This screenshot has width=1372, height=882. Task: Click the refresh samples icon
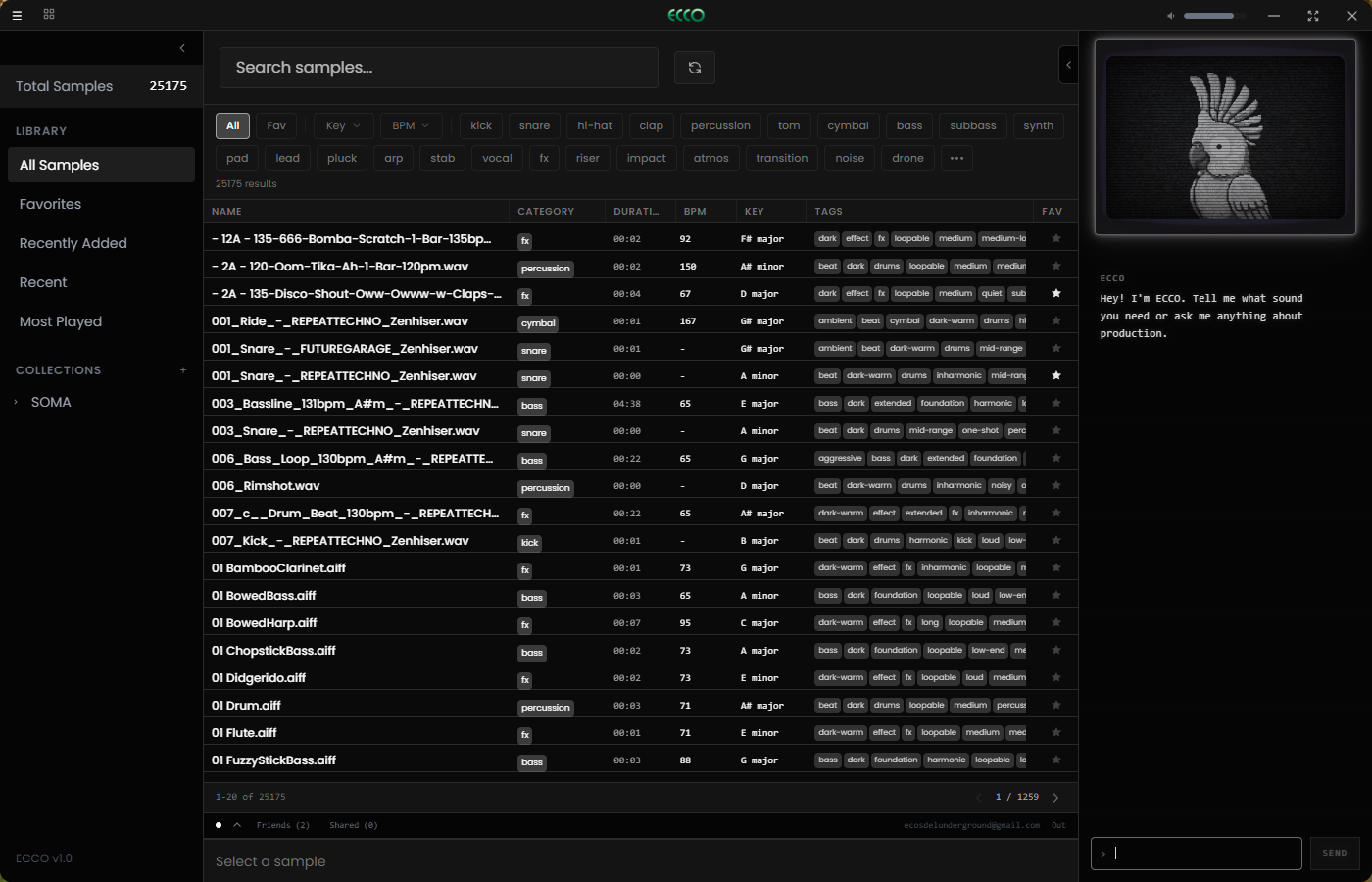[695, 68]
